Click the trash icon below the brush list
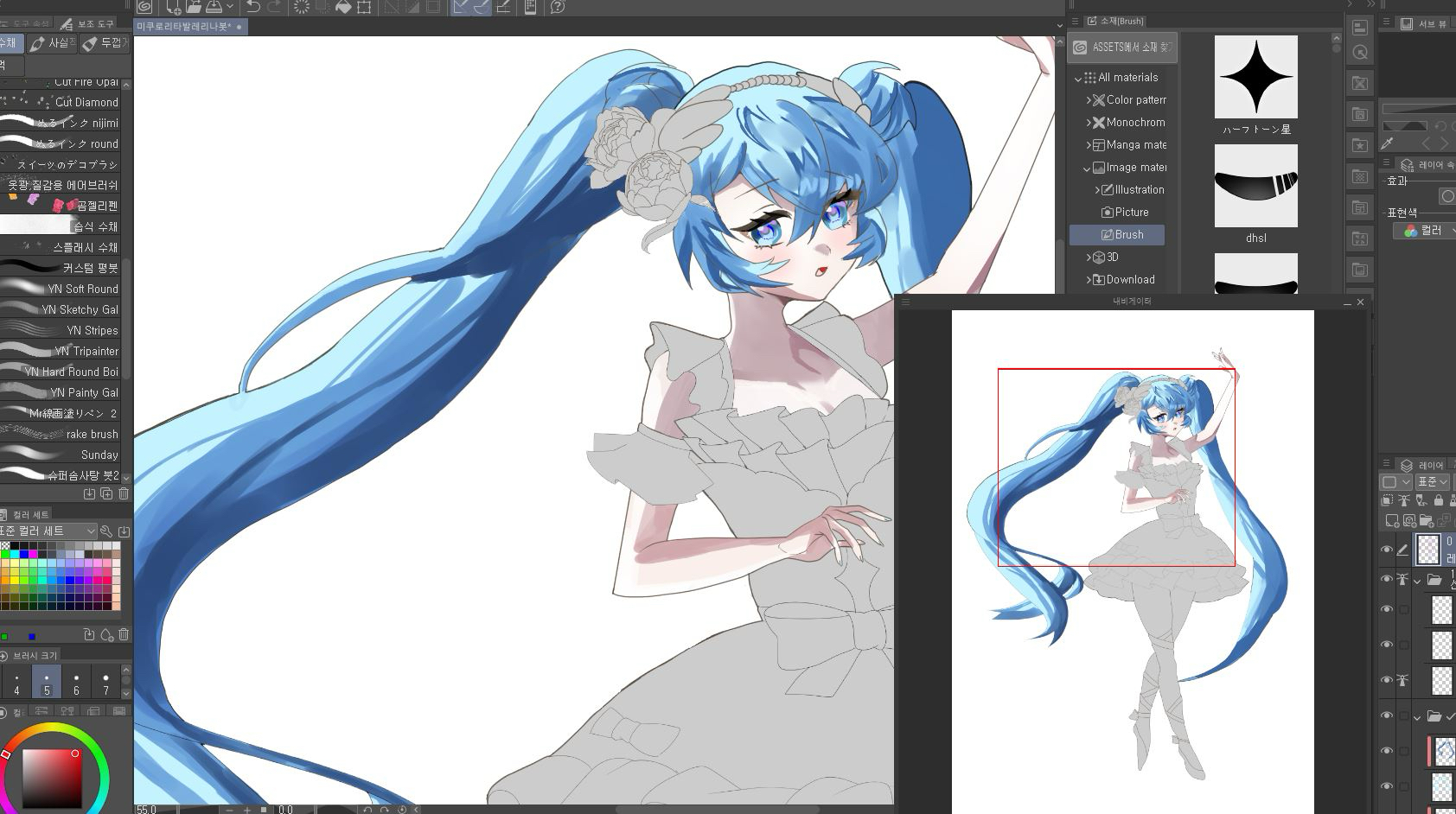Screen dimensions: 1456x814 pyautogui.click(x=124, y=493)
